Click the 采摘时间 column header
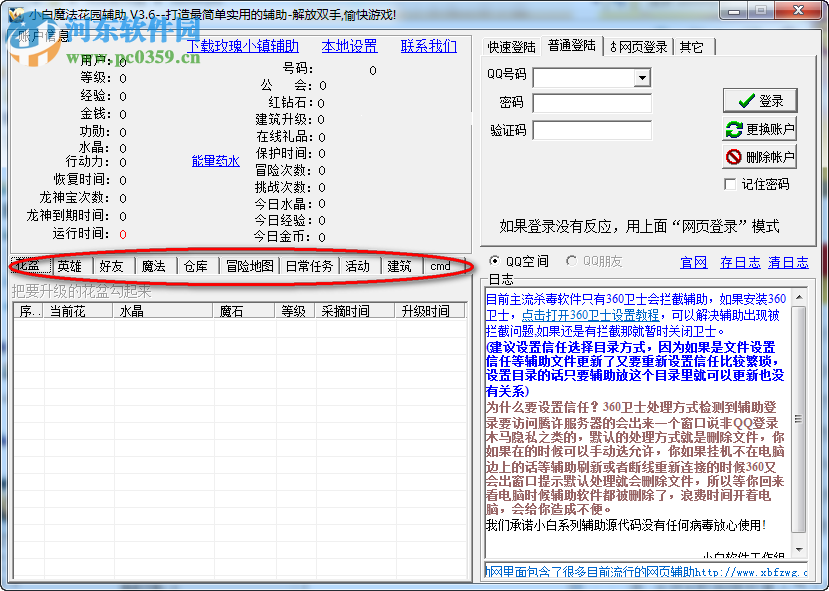 (355, 311)
